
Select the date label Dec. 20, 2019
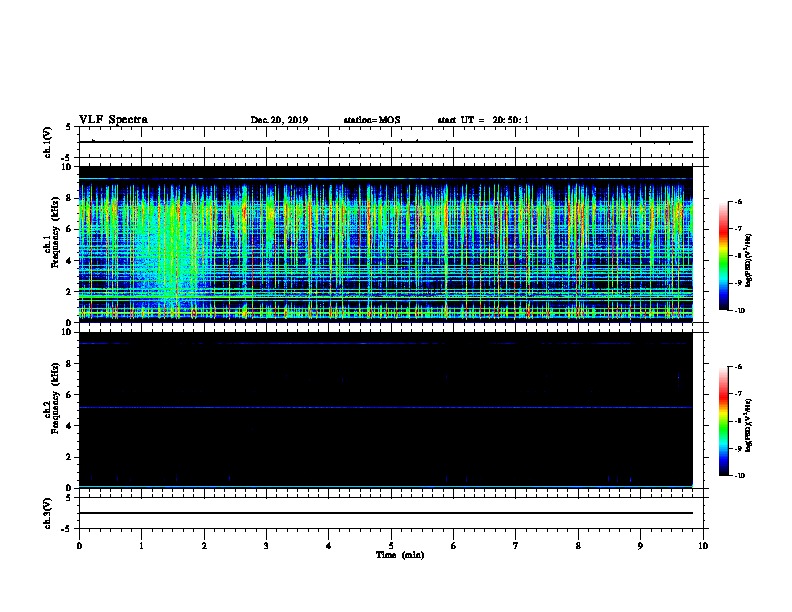click(x=279, y=120)
